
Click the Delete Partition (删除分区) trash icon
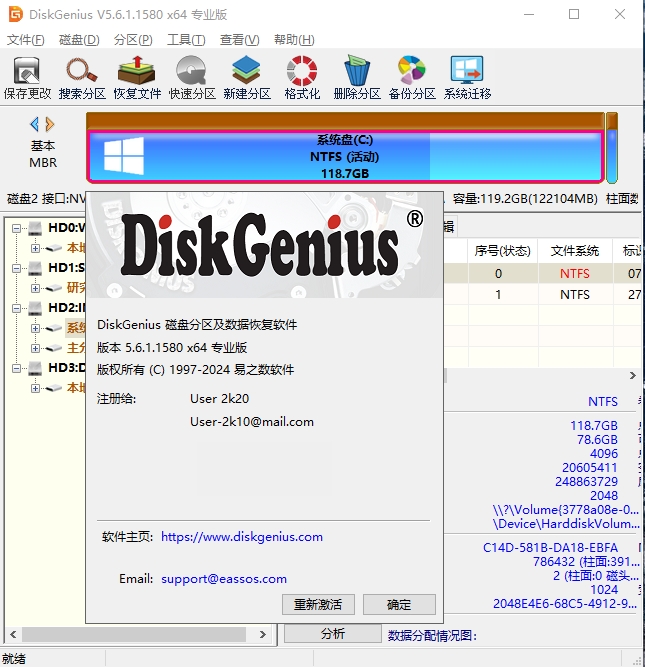pos(357,77)
